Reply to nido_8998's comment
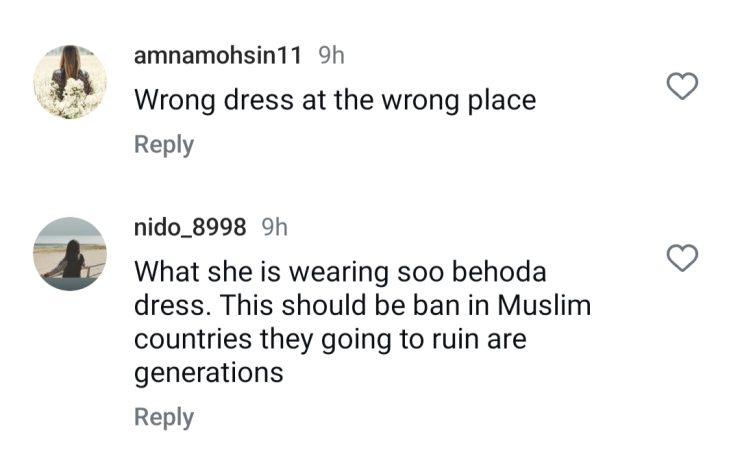The image size is (740, 452). tap(164, 416)
